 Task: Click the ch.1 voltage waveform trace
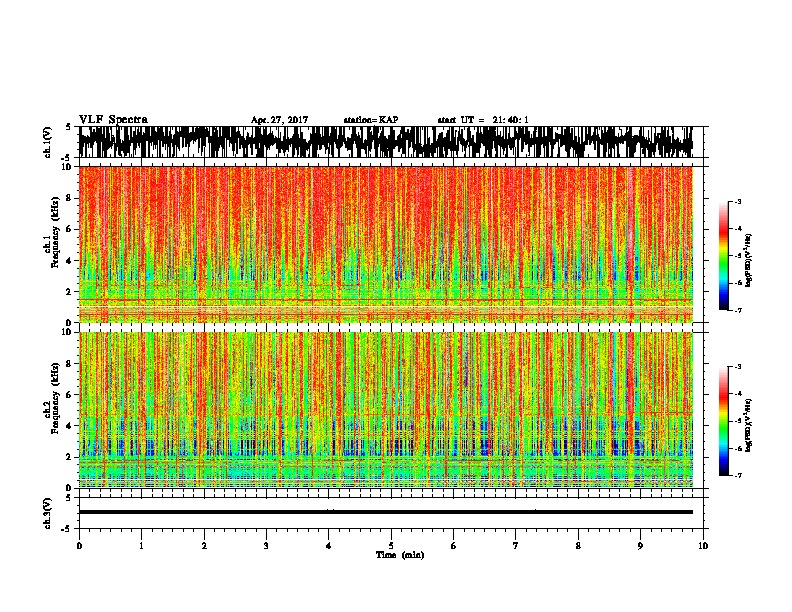(385, 142)
